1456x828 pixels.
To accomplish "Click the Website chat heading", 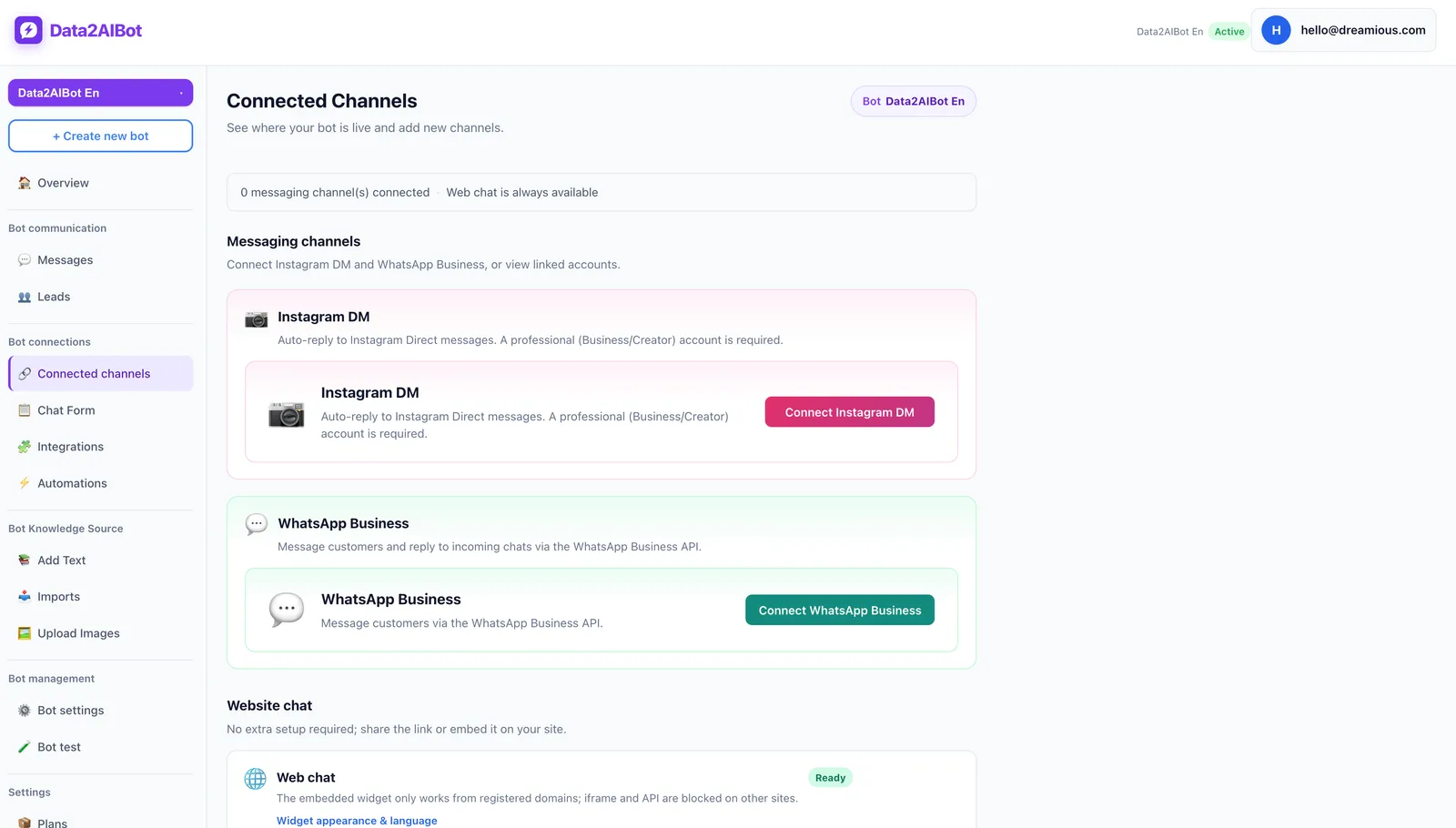I will tap(269, 706).
